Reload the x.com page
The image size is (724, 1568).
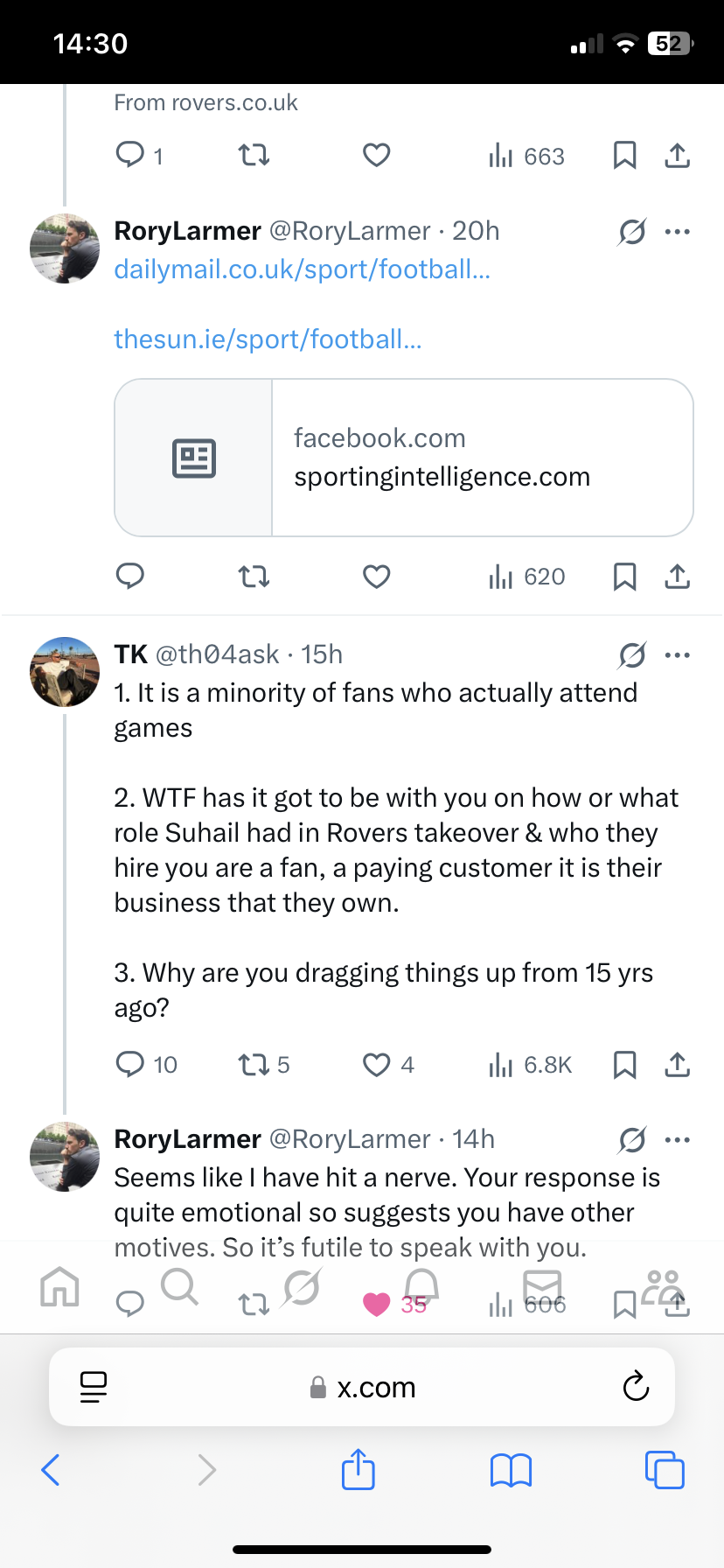636,1386
